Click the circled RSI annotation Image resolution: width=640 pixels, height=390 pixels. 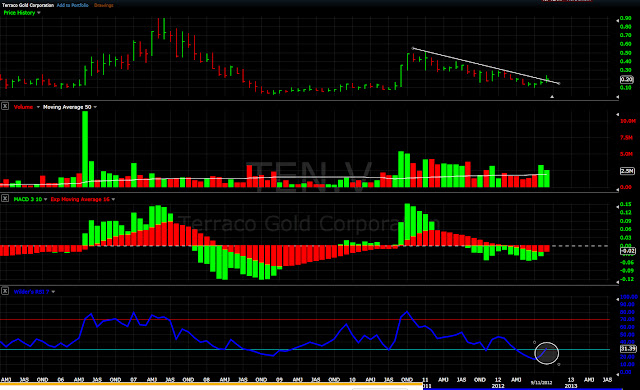click(x=547, y=353)
